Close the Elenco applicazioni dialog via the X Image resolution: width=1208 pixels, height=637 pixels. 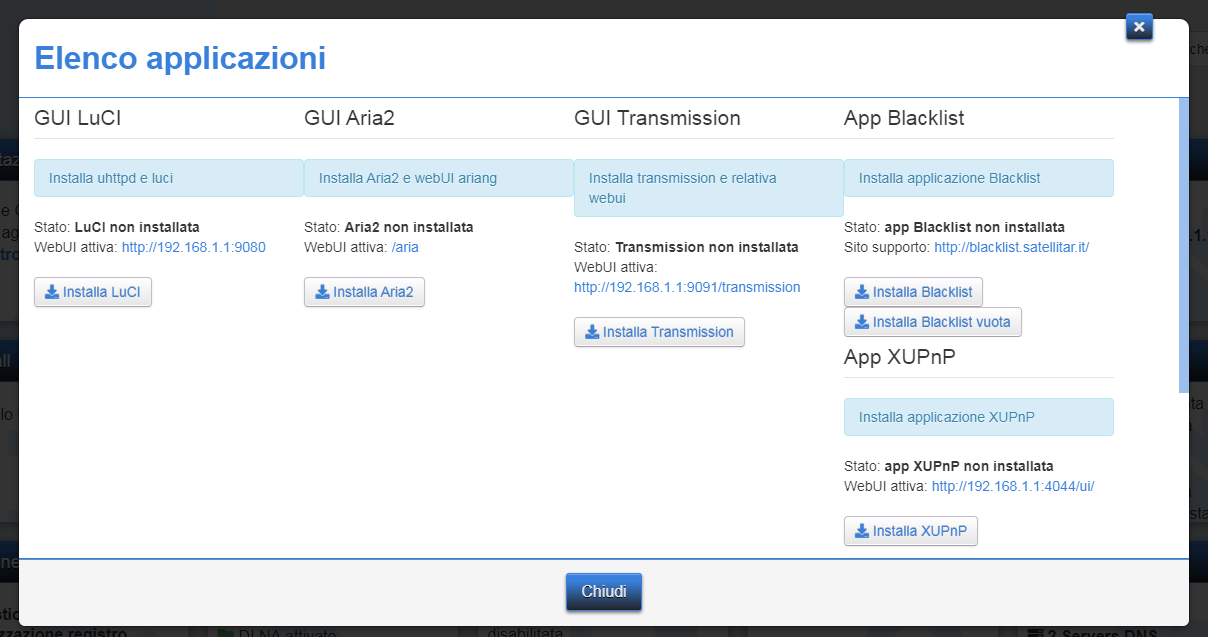coord(1139,27)
